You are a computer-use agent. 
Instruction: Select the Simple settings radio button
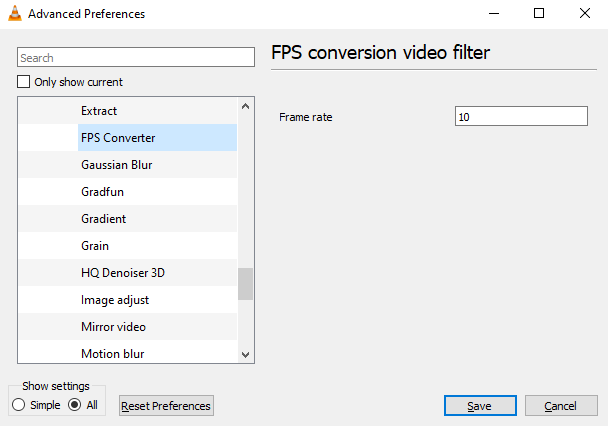[18, 405]
